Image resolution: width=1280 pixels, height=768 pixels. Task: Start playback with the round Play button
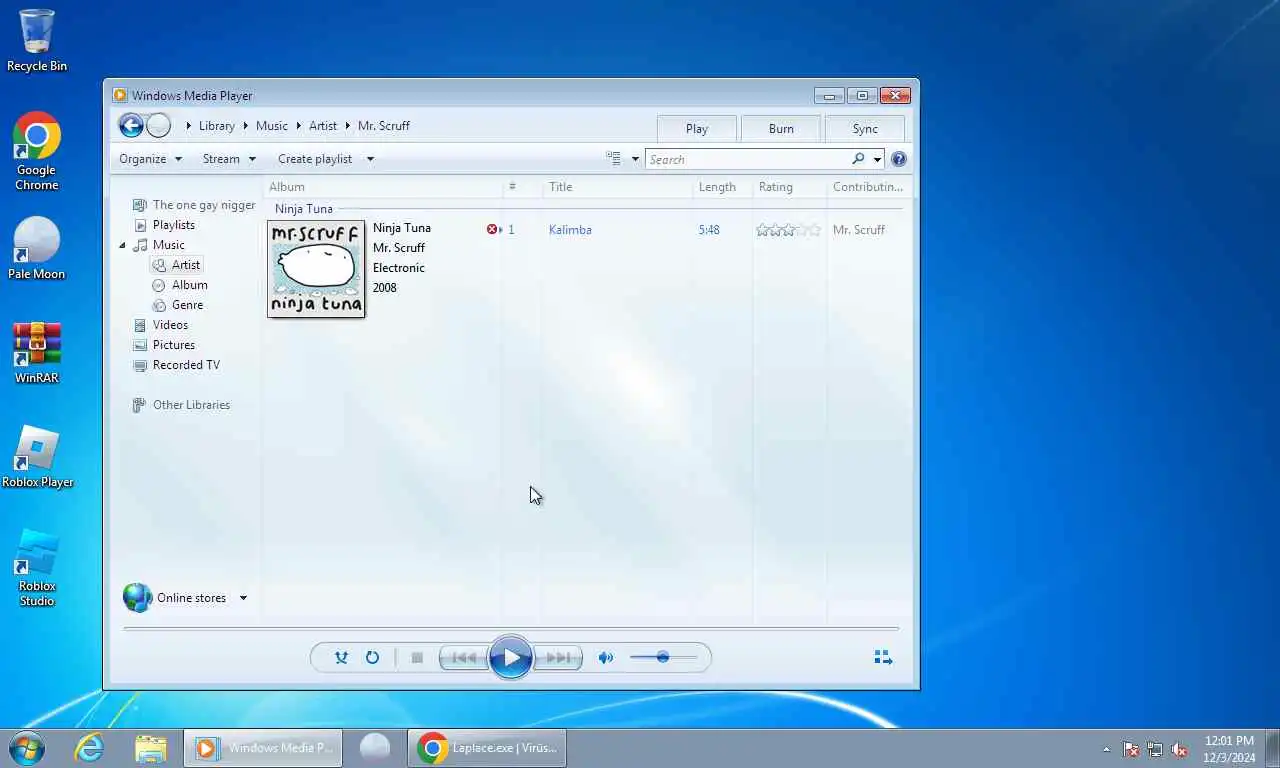click(510, 657)
